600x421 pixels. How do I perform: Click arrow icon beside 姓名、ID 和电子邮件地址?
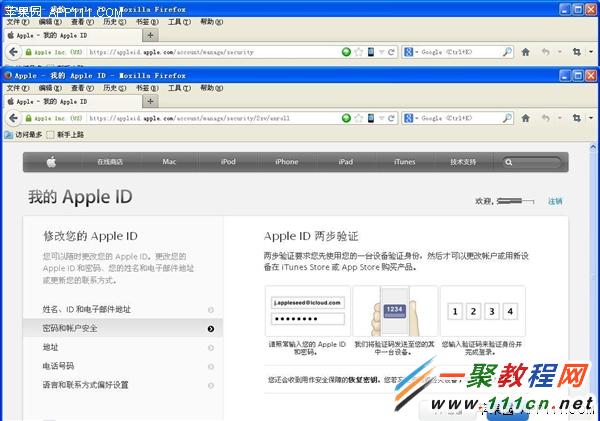(x=211, y=310)
